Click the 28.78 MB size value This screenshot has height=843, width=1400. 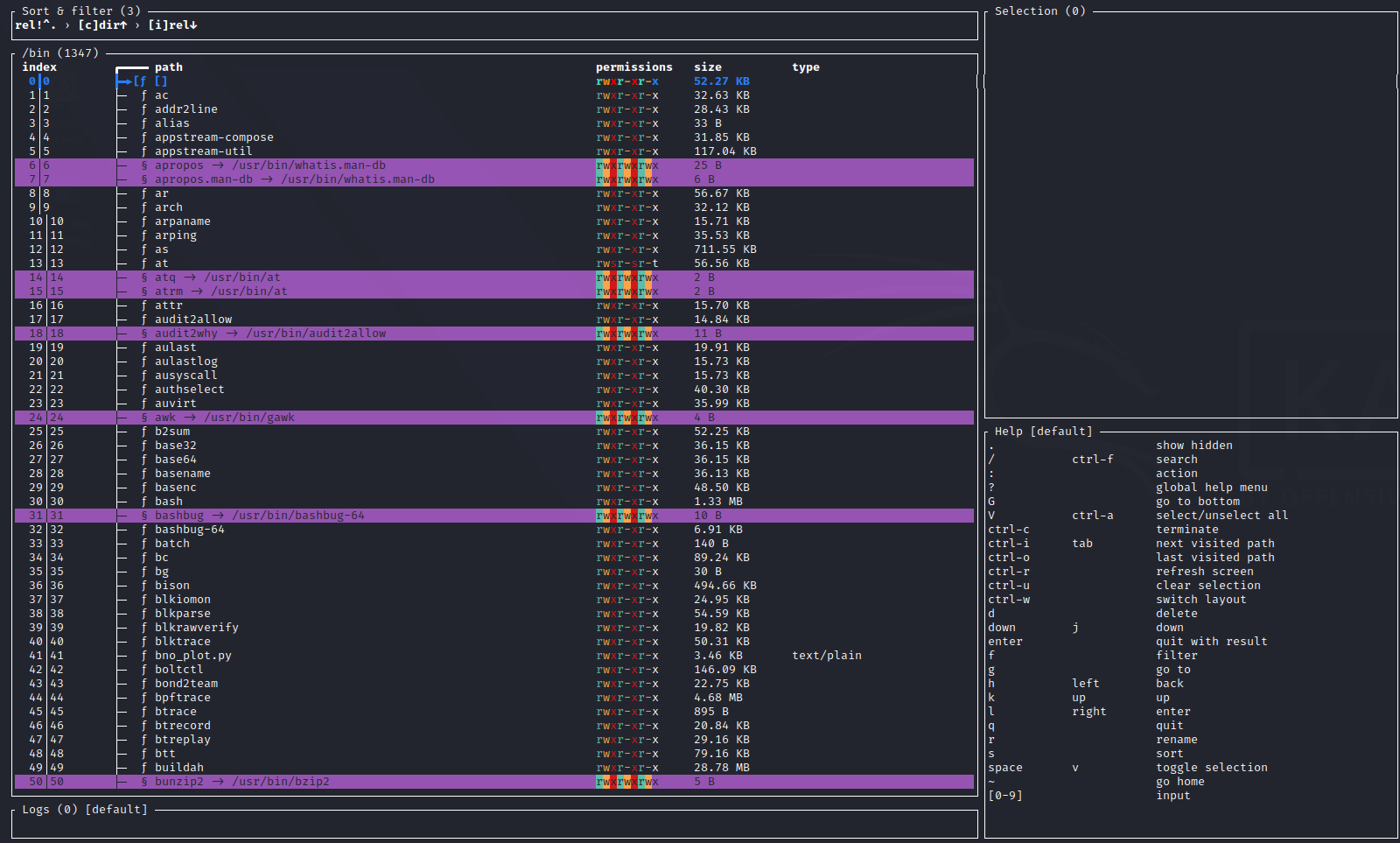tap(722, 768)
